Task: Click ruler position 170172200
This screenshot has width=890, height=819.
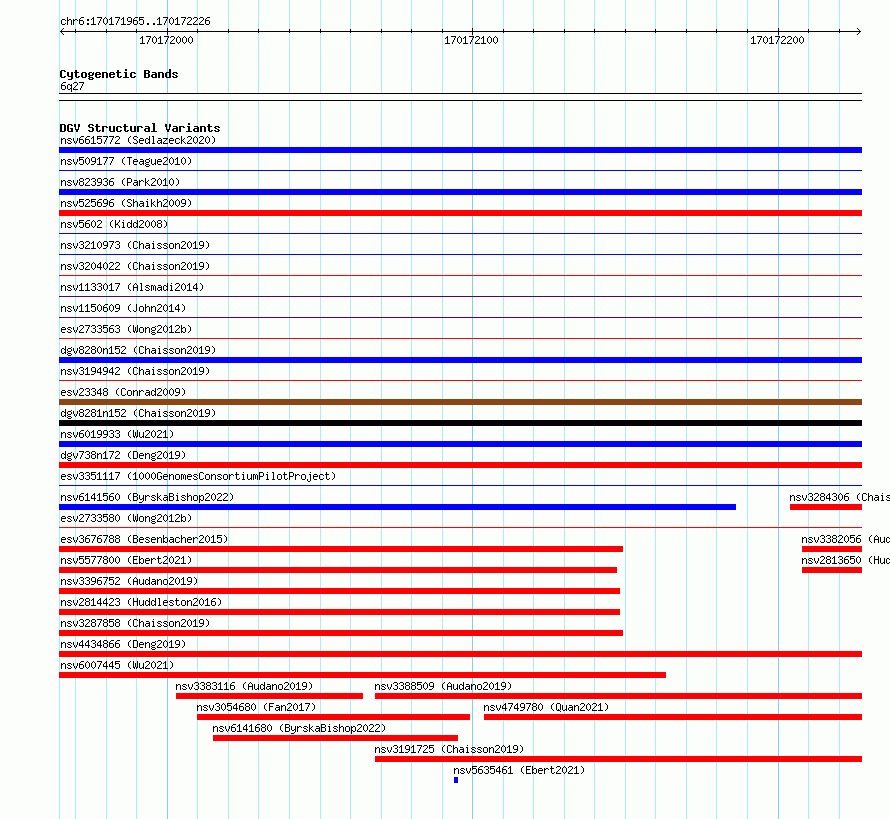Action: pyautogui.click(x=777, y=40)
